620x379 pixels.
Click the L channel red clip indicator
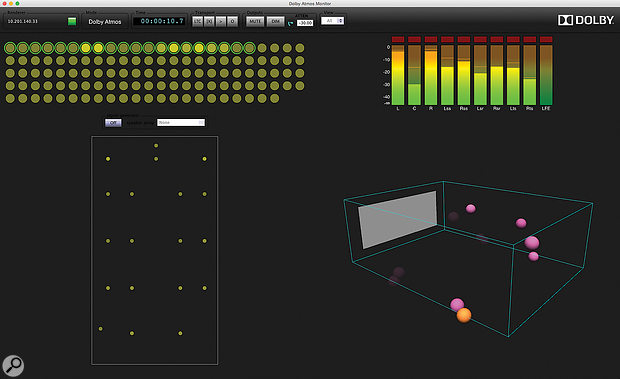398,39
